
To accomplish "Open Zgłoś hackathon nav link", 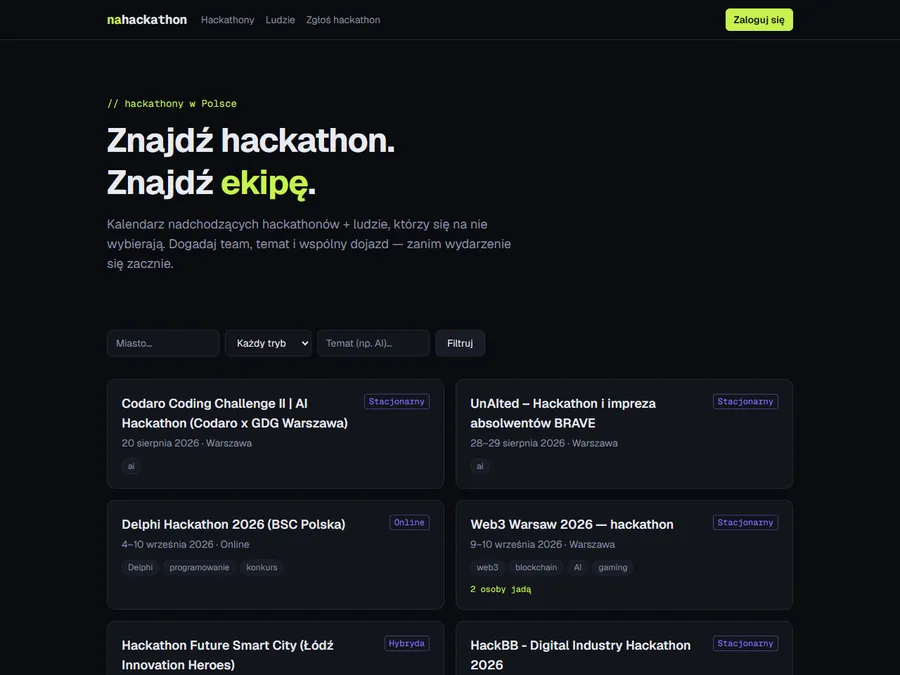I will (343, 20).
